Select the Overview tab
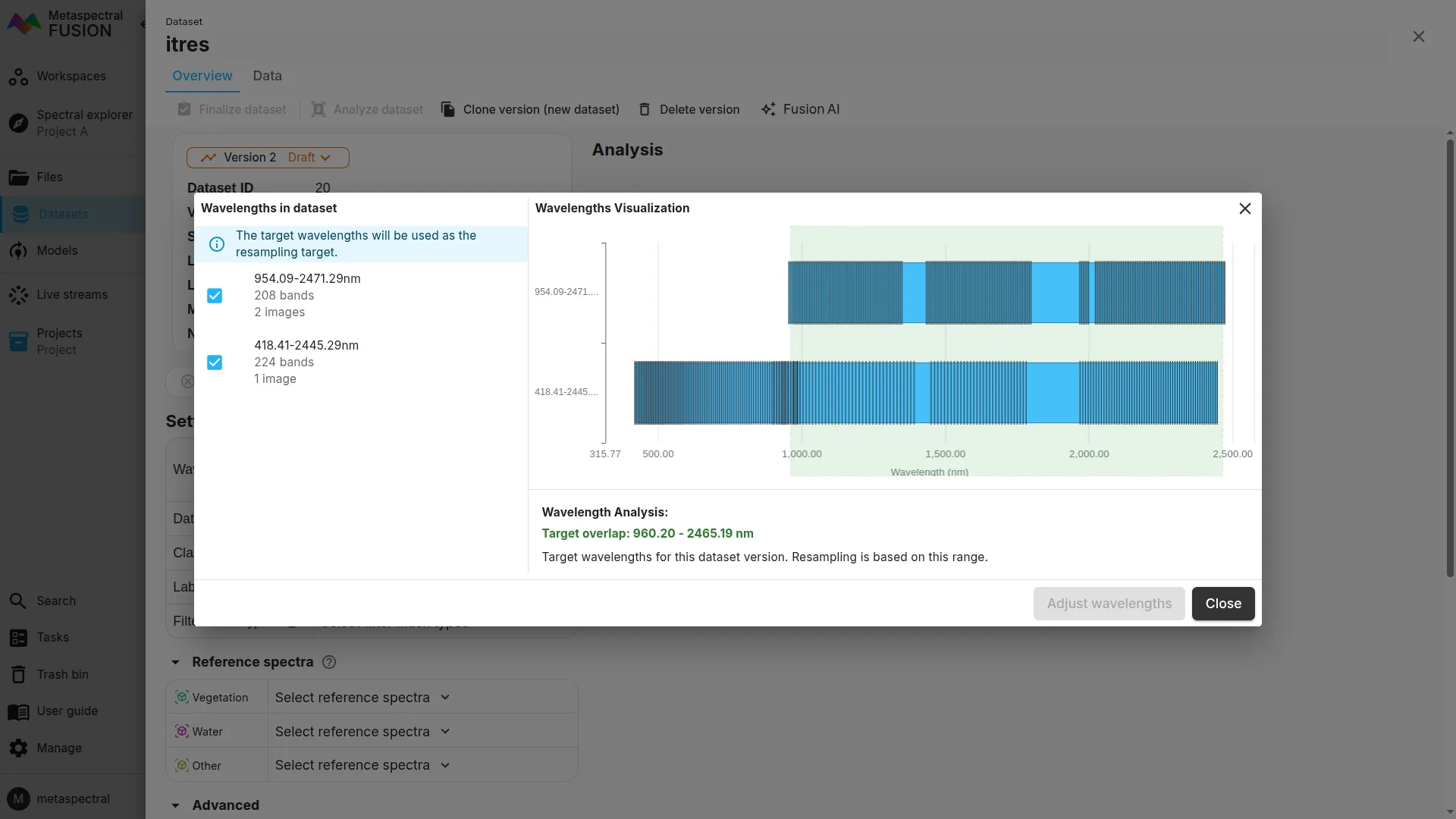1456x819 pixels. (202, 76)
